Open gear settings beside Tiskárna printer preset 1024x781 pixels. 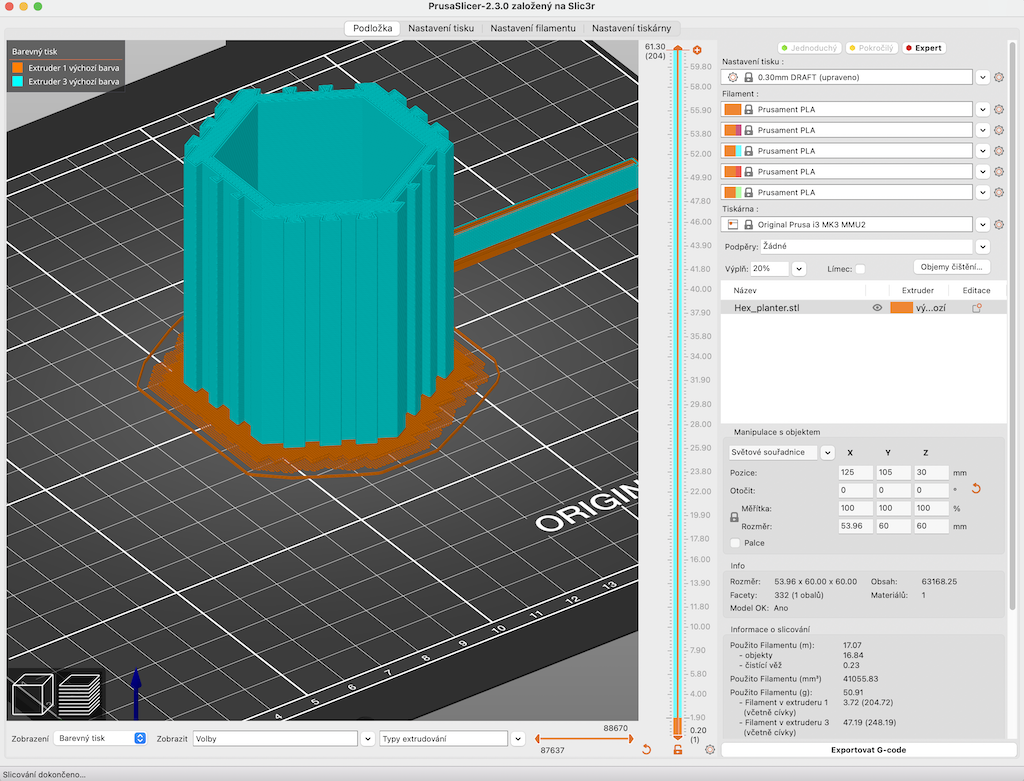click(x=998, y=225)
